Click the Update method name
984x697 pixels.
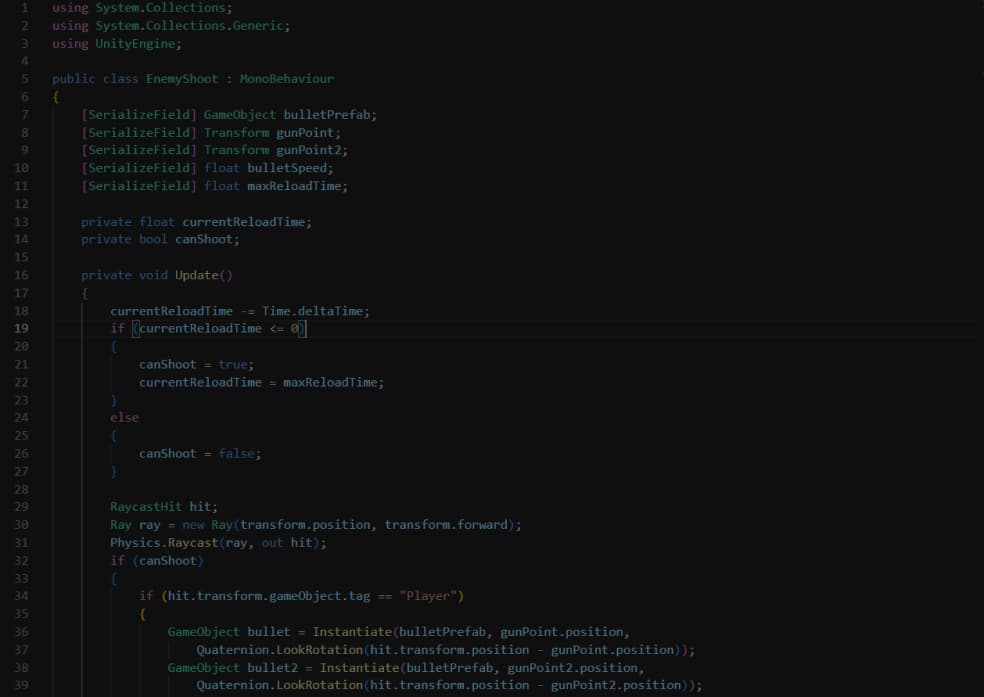click(196, 275)
